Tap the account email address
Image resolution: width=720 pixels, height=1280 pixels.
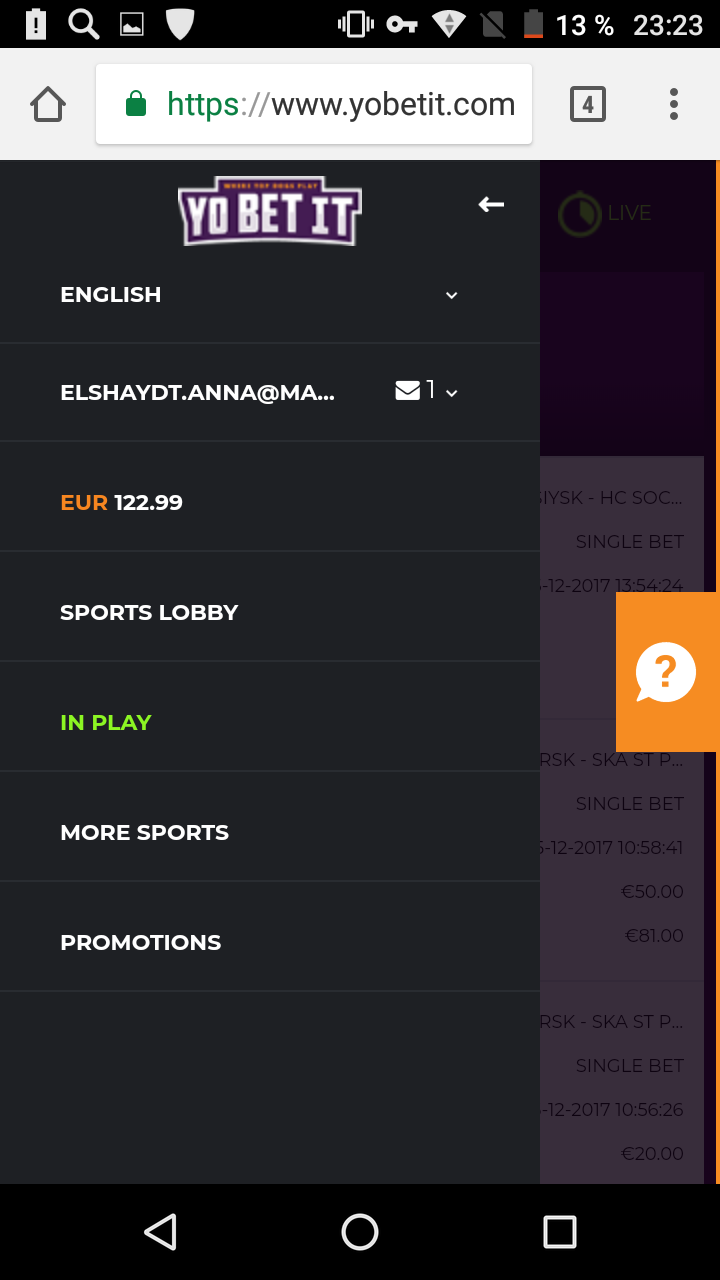(x=198, y=392)
